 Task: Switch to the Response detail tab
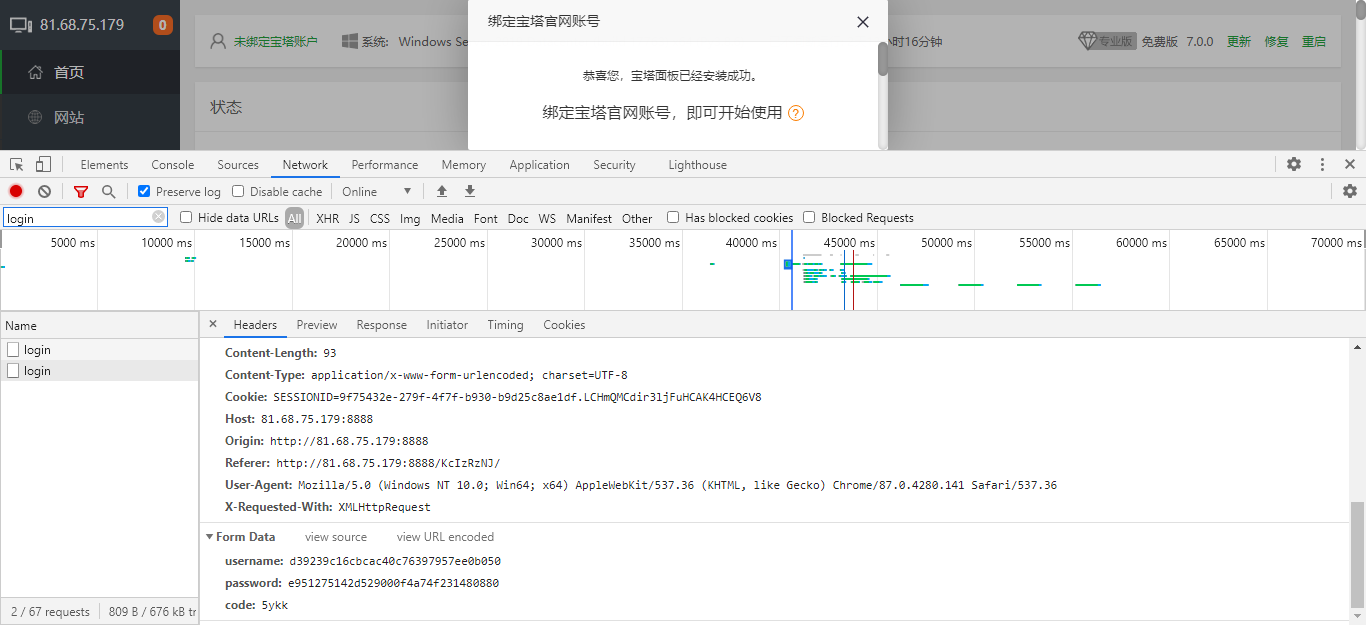point(382,325)
